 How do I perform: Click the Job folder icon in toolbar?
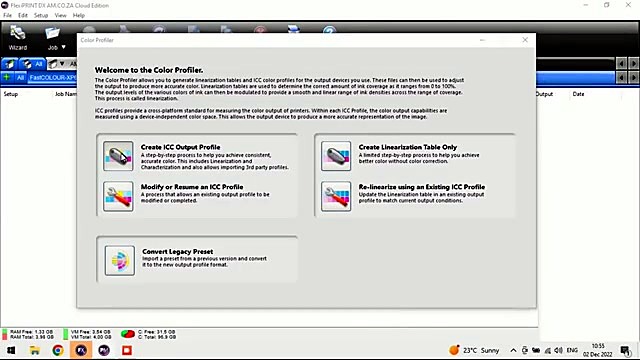point(52,34)
